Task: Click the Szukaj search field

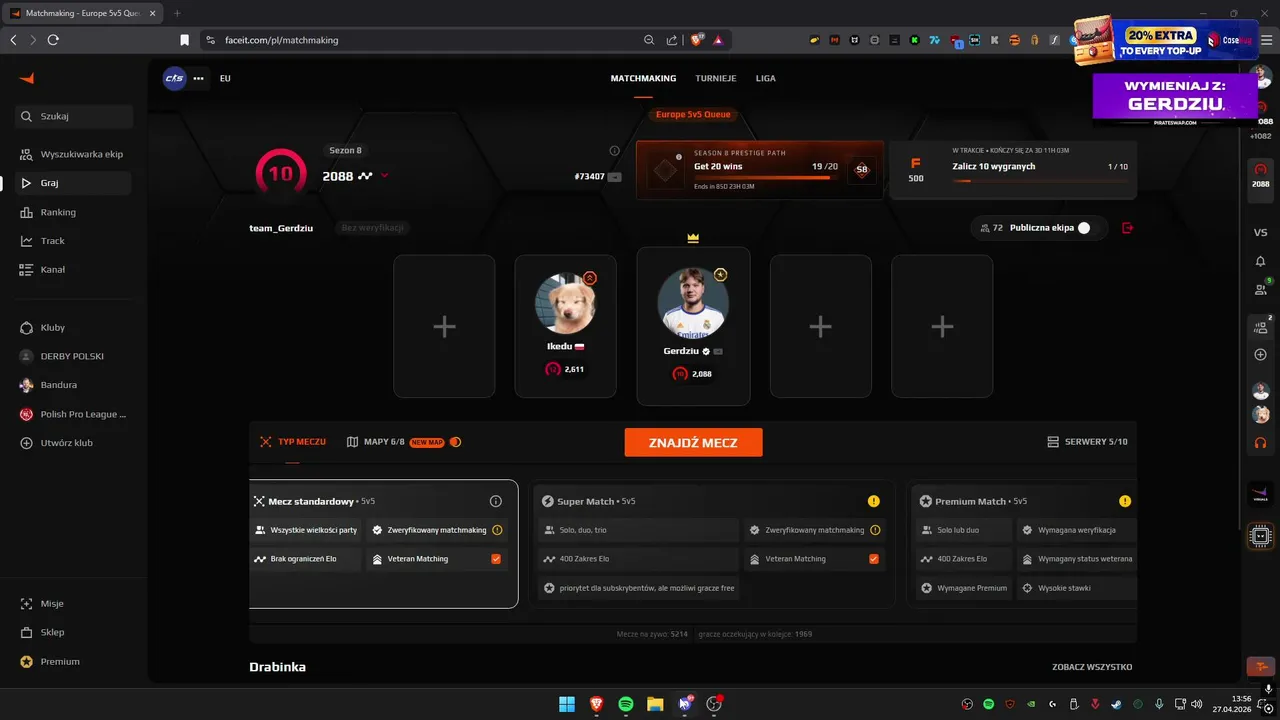Action: click(74, 116)
